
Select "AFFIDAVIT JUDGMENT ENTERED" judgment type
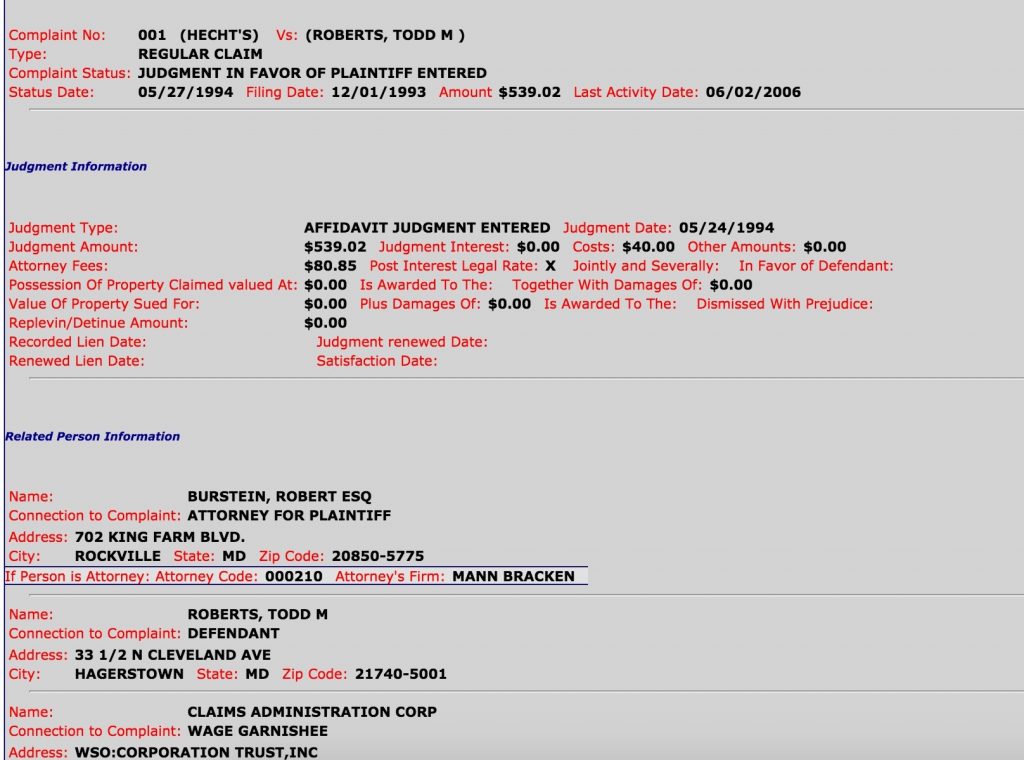[427, 228]
